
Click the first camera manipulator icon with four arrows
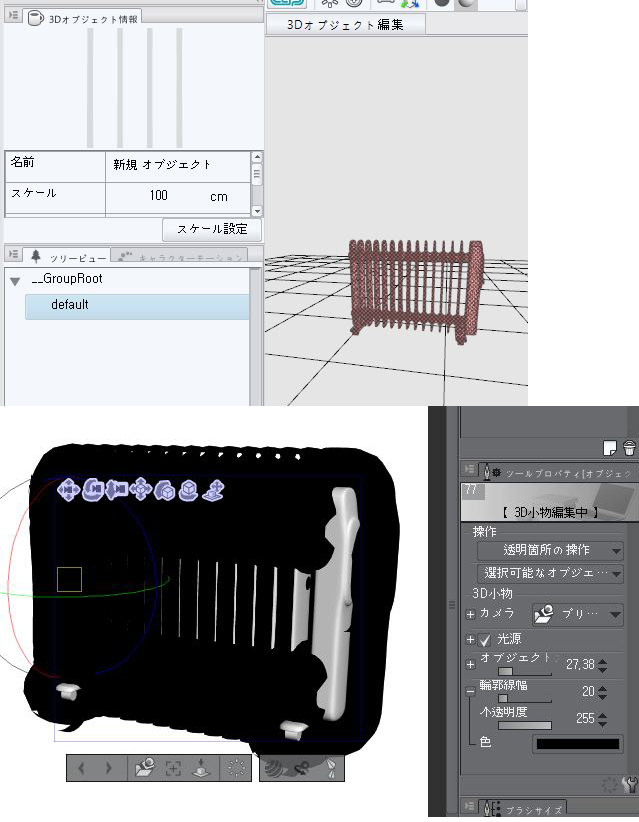tap(68, 490)
